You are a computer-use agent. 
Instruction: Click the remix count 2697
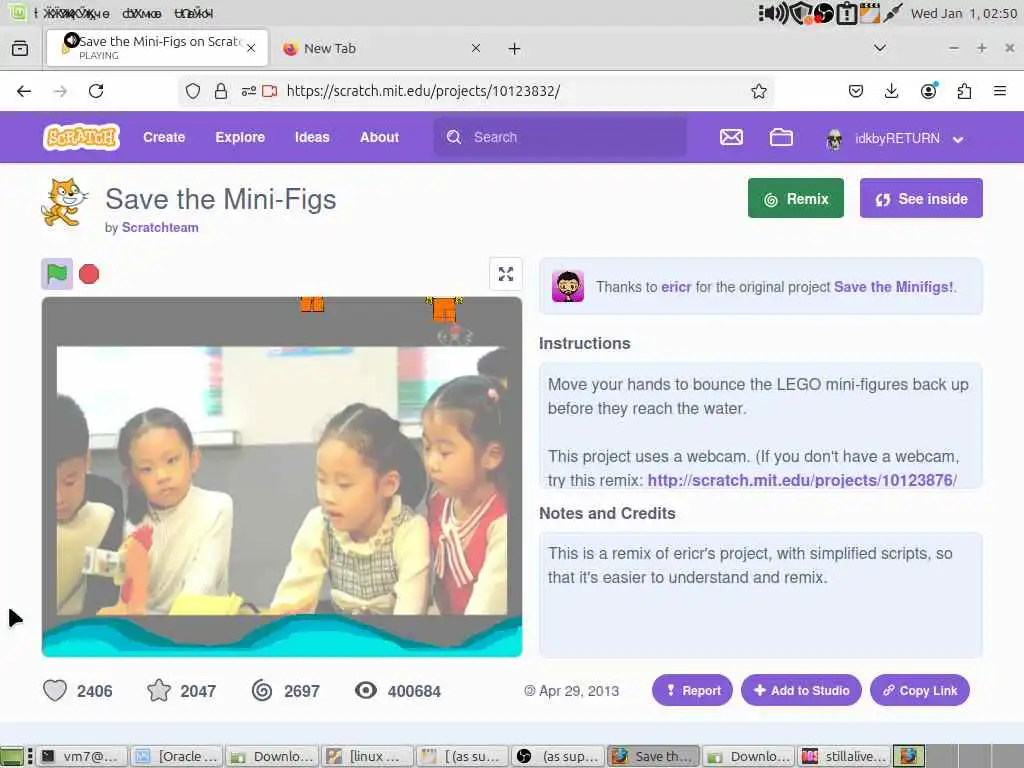(x=302, y=691)
